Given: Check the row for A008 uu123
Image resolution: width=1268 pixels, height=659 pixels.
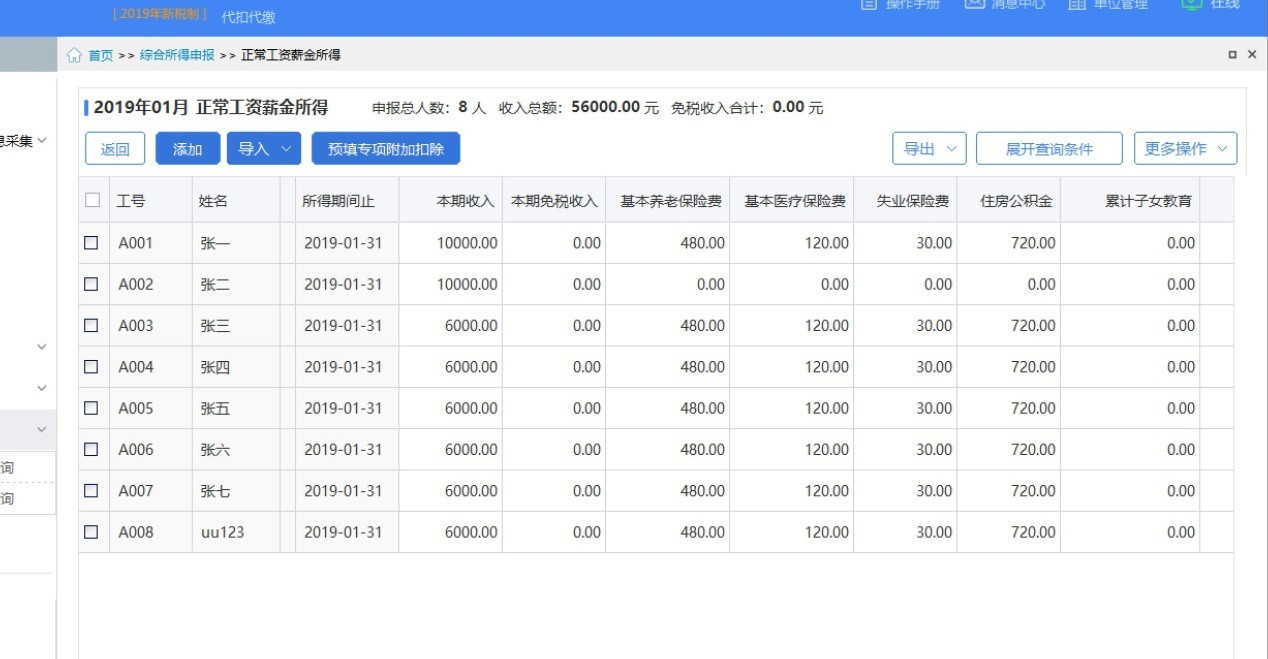Looking at the screenshot, I should coord(91,532).
